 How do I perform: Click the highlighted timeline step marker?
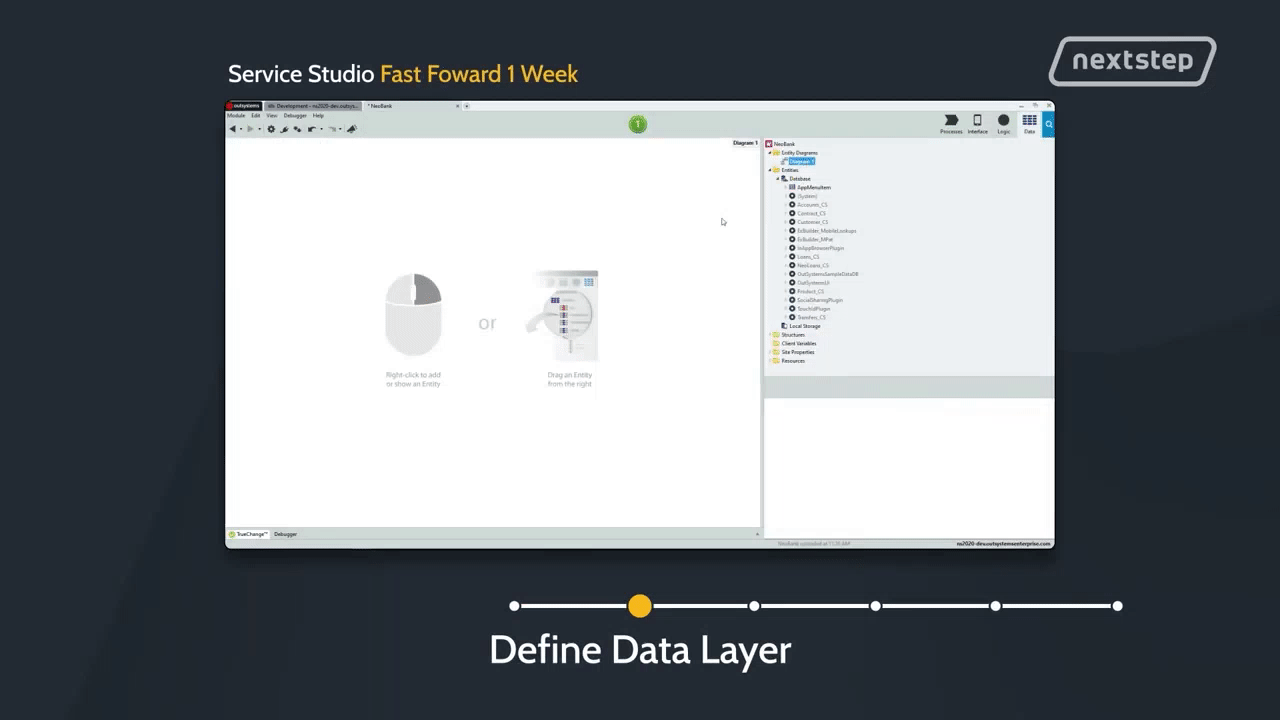[x=640, y=606]
